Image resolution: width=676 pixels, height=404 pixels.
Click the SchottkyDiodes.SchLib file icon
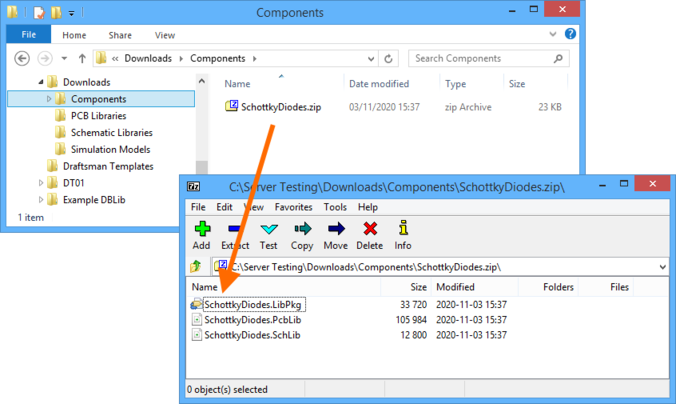(x=197, y=335)
